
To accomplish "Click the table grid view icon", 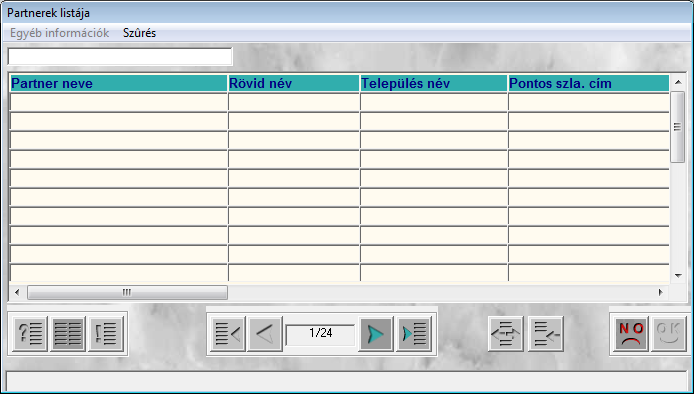I will (68, 334).
